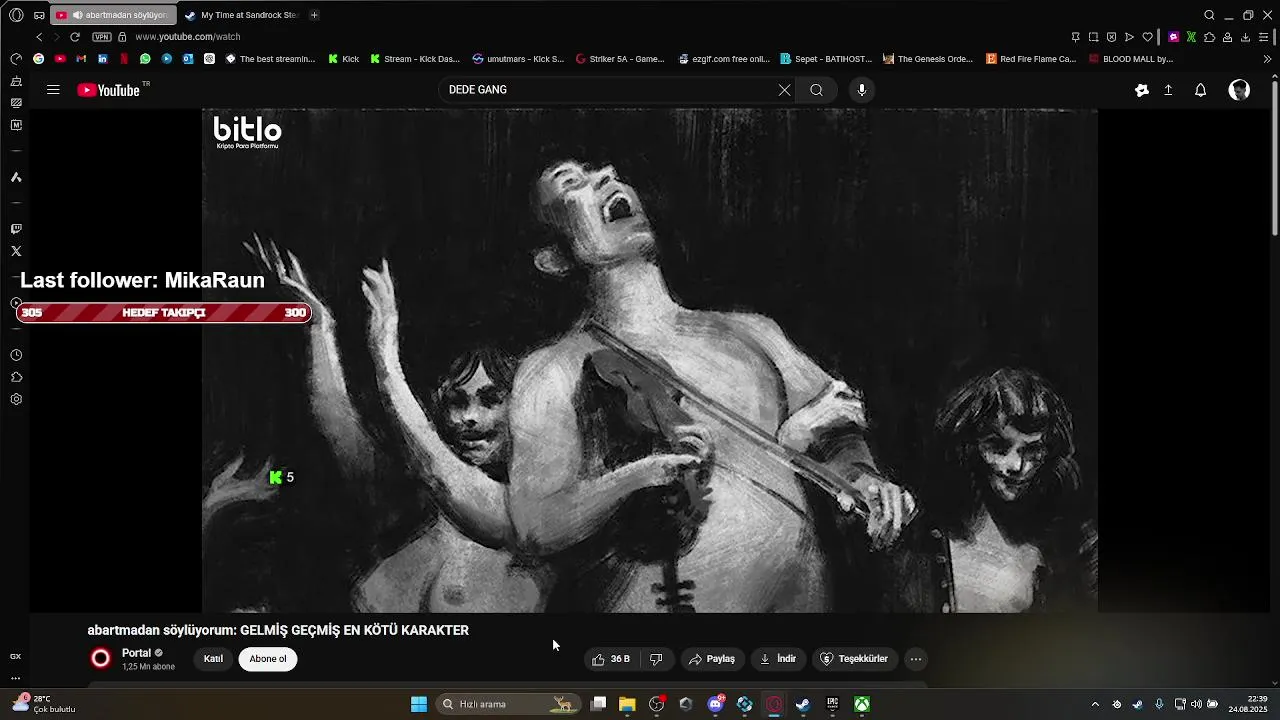Click the heart bookmark icon in address bar
1280x720 pixels.
(x=1148, y=37)
